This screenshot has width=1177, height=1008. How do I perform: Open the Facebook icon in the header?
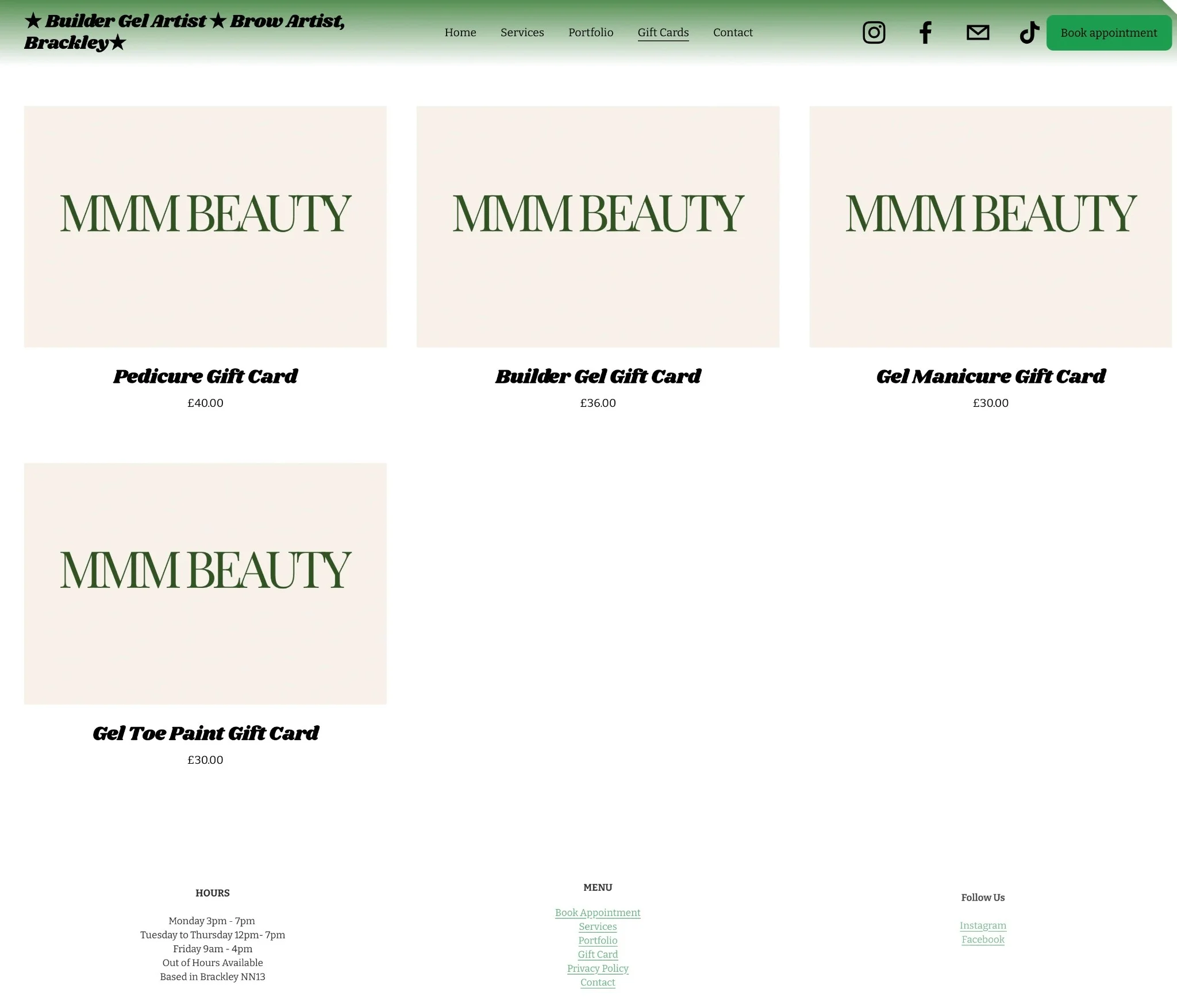click(926, 33)
